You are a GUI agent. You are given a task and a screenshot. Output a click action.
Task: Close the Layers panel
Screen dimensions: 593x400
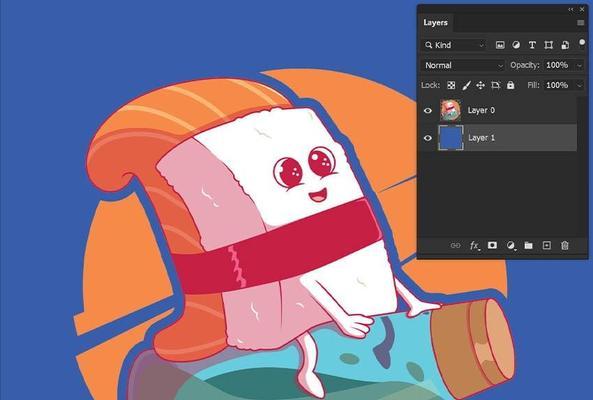click(x=582, y=9)
